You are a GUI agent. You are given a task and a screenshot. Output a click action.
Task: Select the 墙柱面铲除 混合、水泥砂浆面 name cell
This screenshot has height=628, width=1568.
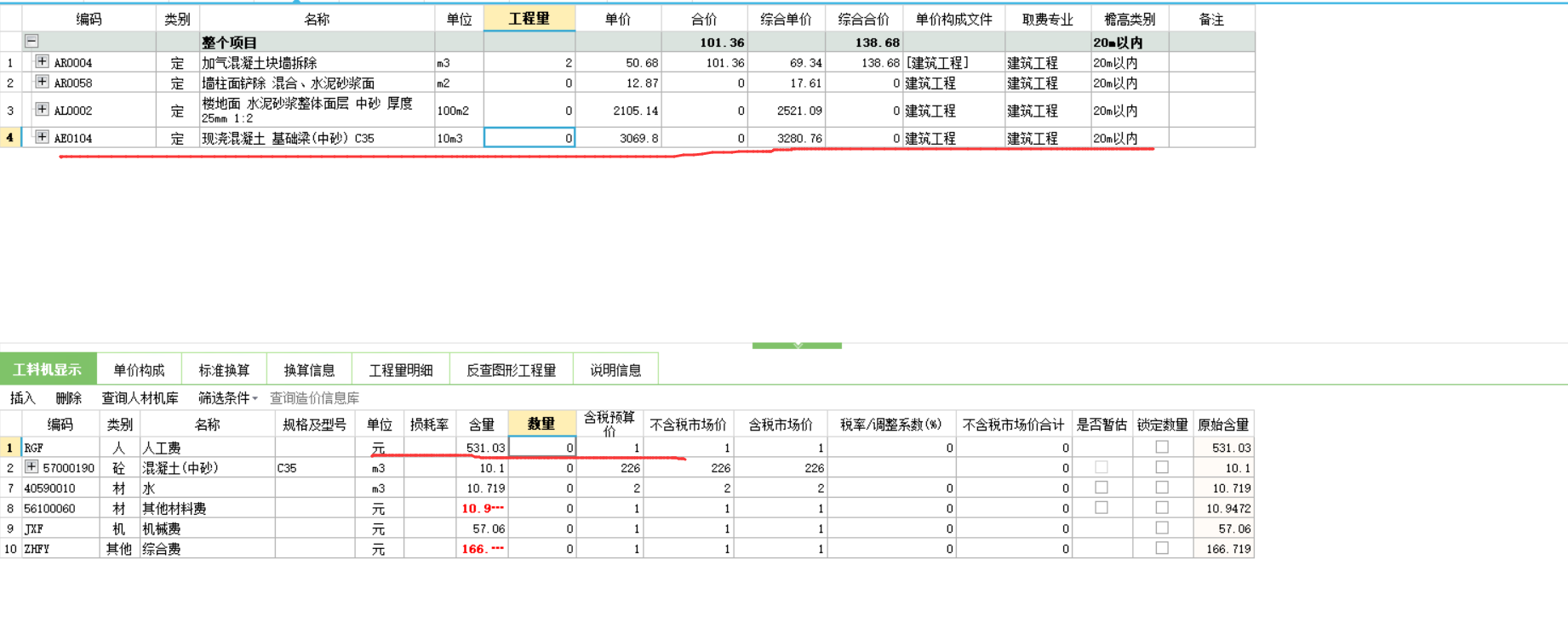pyautogui.click(x=317, y=83)
